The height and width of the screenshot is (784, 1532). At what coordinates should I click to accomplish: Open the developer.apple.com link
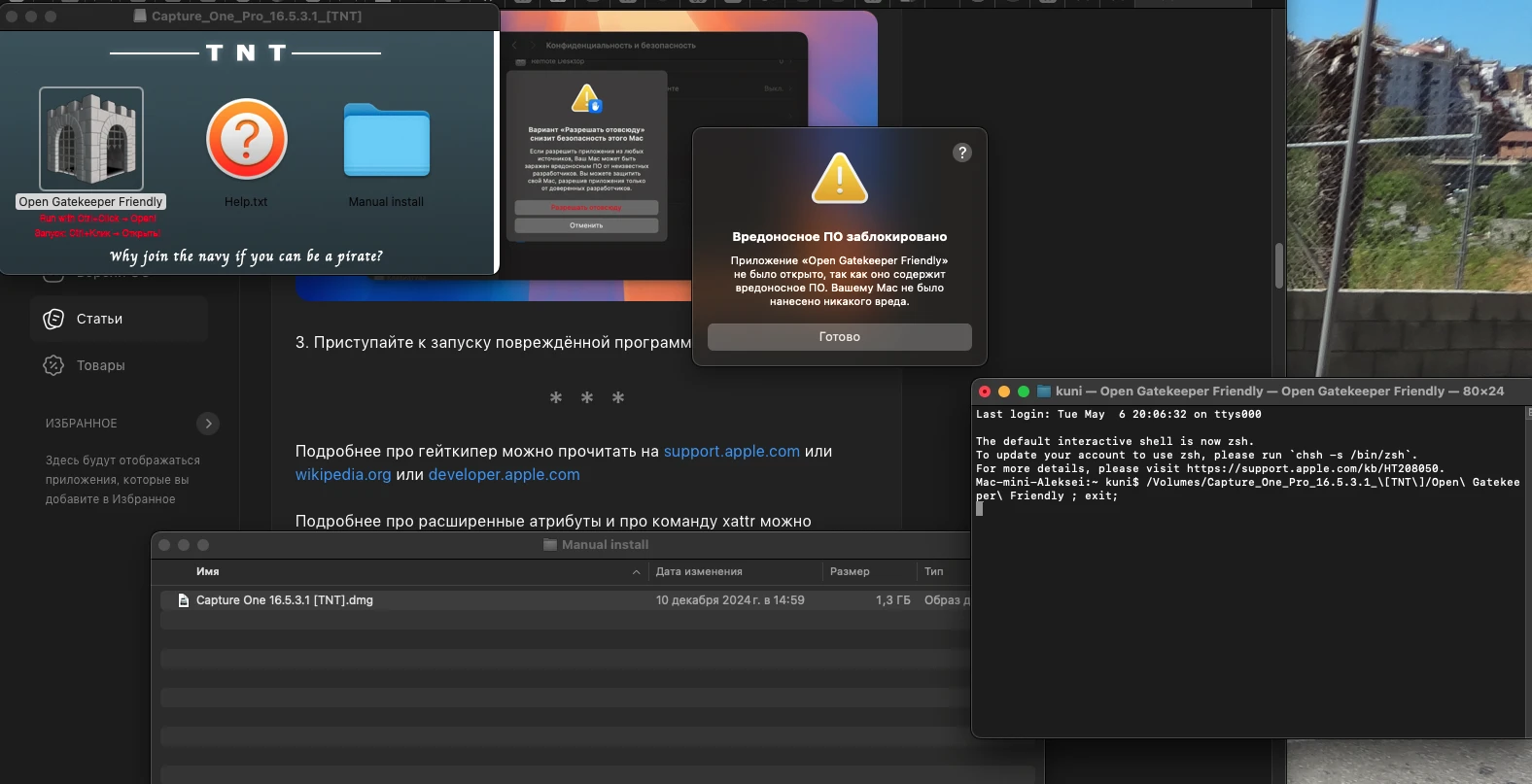pyautogui.click(x=505, y=474)
